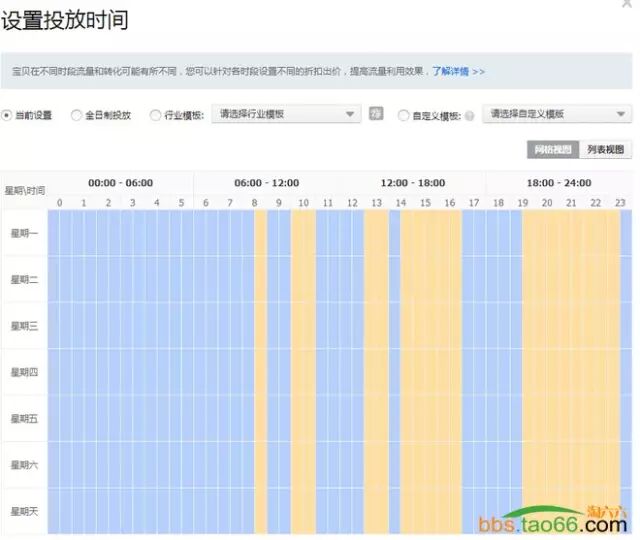Open the 请选择自定义模板 dropdown
Screen dimensions: 640x540
click(557, 114)
